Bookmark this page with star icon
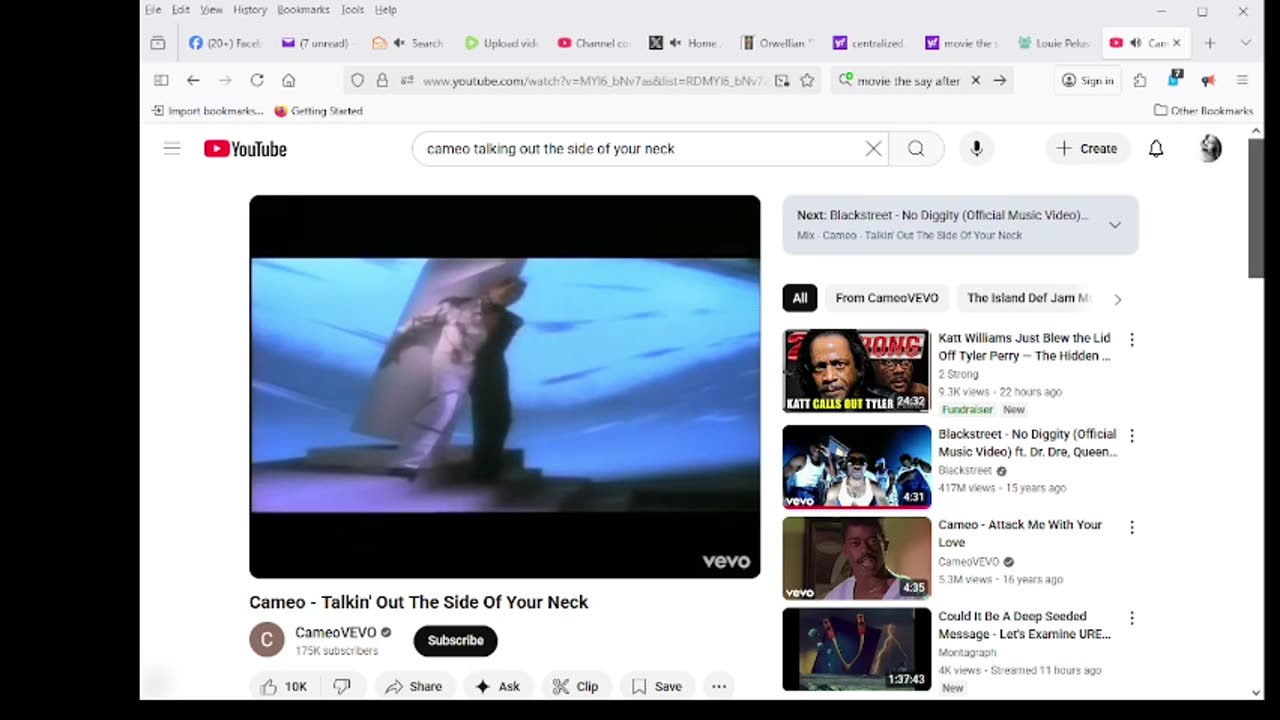The width and height of the screenshot is (1280, 720). 807,80
